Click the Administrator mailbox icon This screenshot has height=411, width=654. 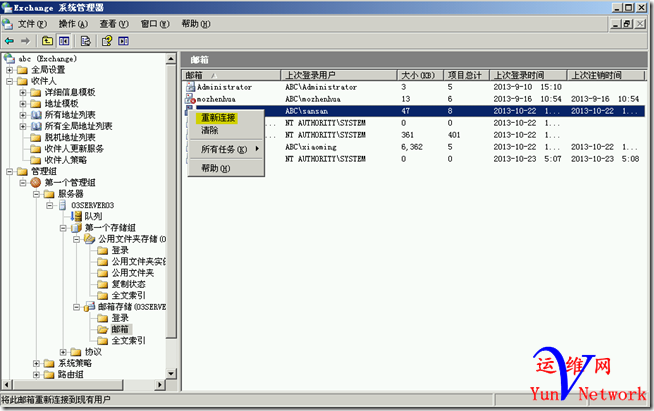click(x=191, y=87)
